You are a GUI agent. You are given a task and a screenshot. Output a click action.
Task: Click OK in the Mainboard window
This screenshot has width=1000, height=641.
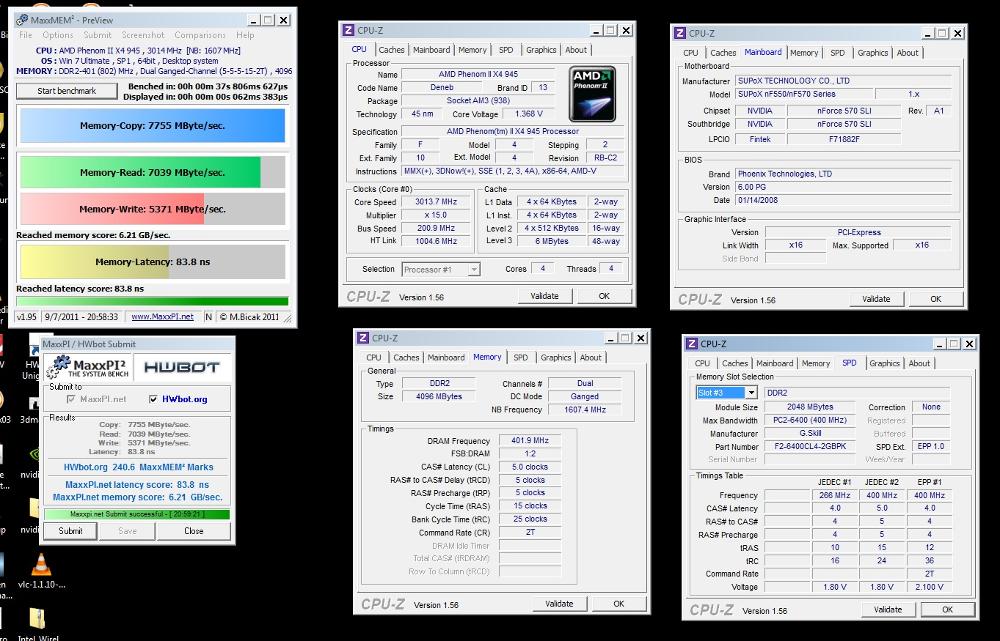[936, 299]
